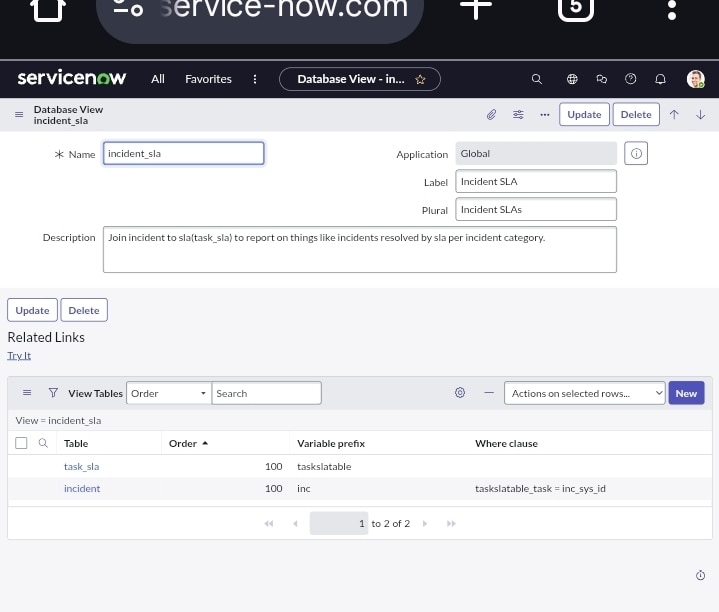Click the lower Update button
Screen dimensions: 719x612
click(x=33, y=310)
